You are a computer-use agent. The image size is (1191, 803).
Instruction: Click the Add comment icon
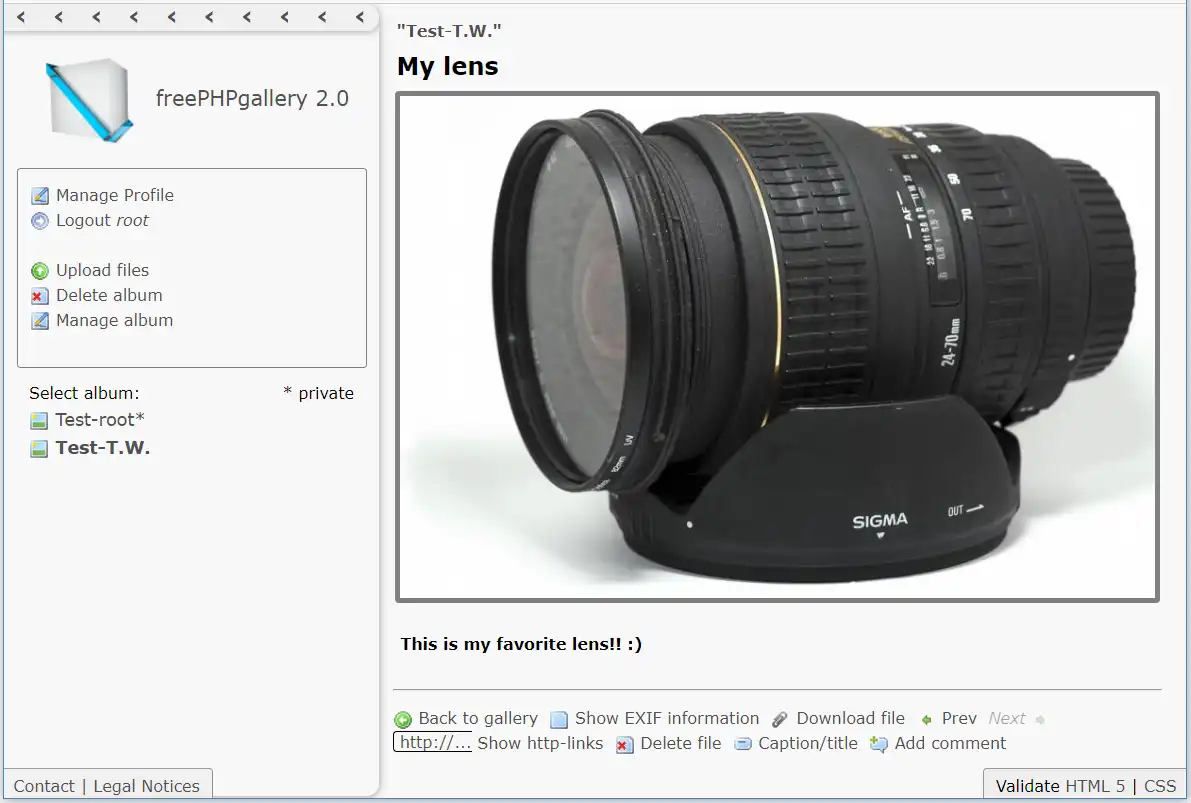pyautogui.click(x=879, y=745)
